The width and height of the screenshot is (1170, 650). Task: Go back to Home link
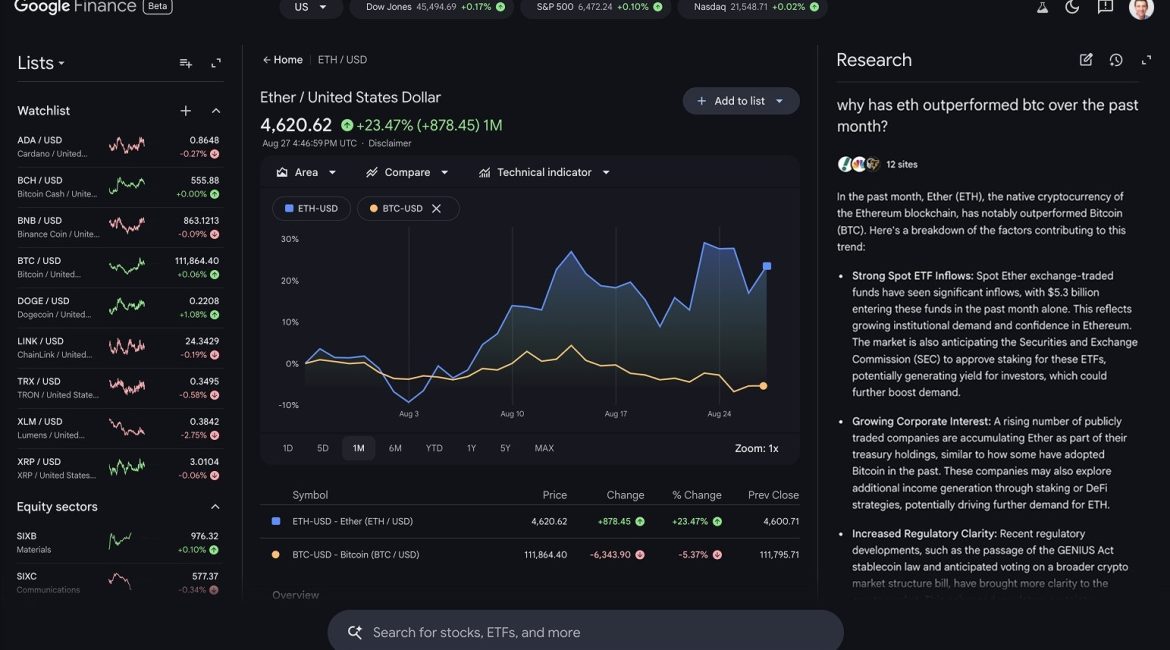[x=283, y=60]
